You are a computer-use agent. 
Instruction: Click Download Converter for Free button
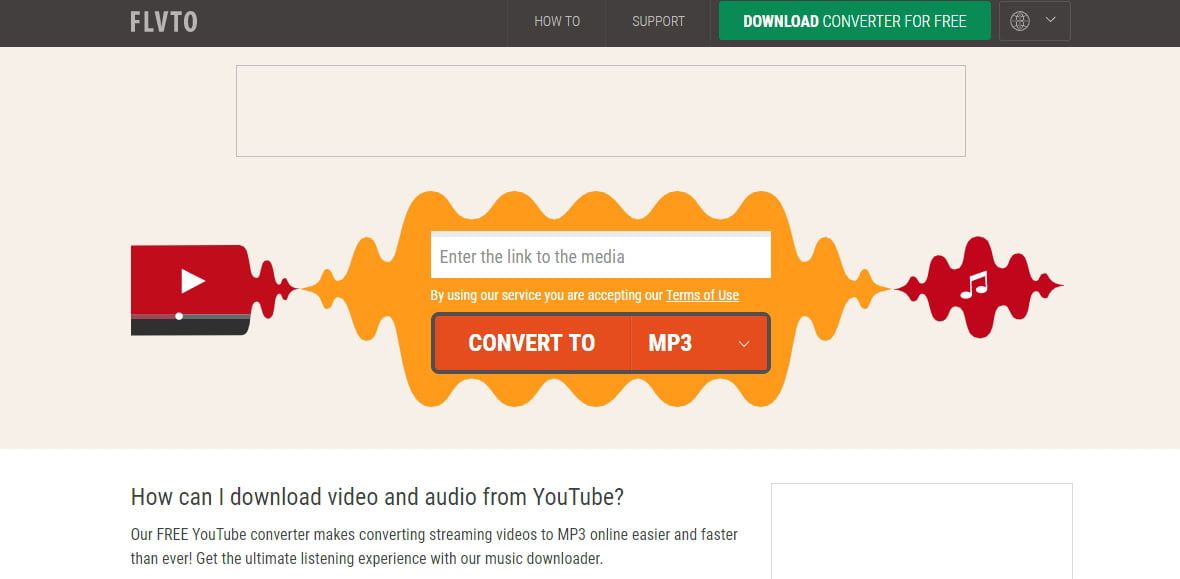[x=854, y=21]
